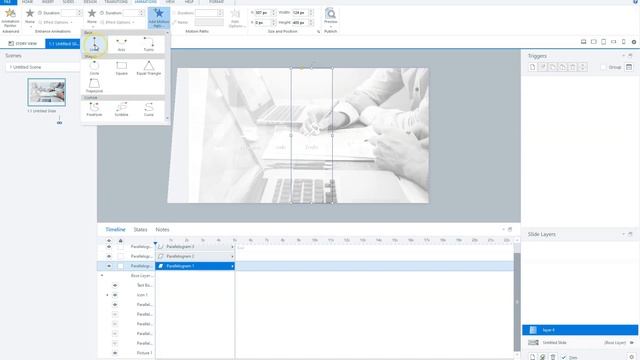Click the exit animation None star
This screenshot has height=360, width=640.
coord(92,14)
